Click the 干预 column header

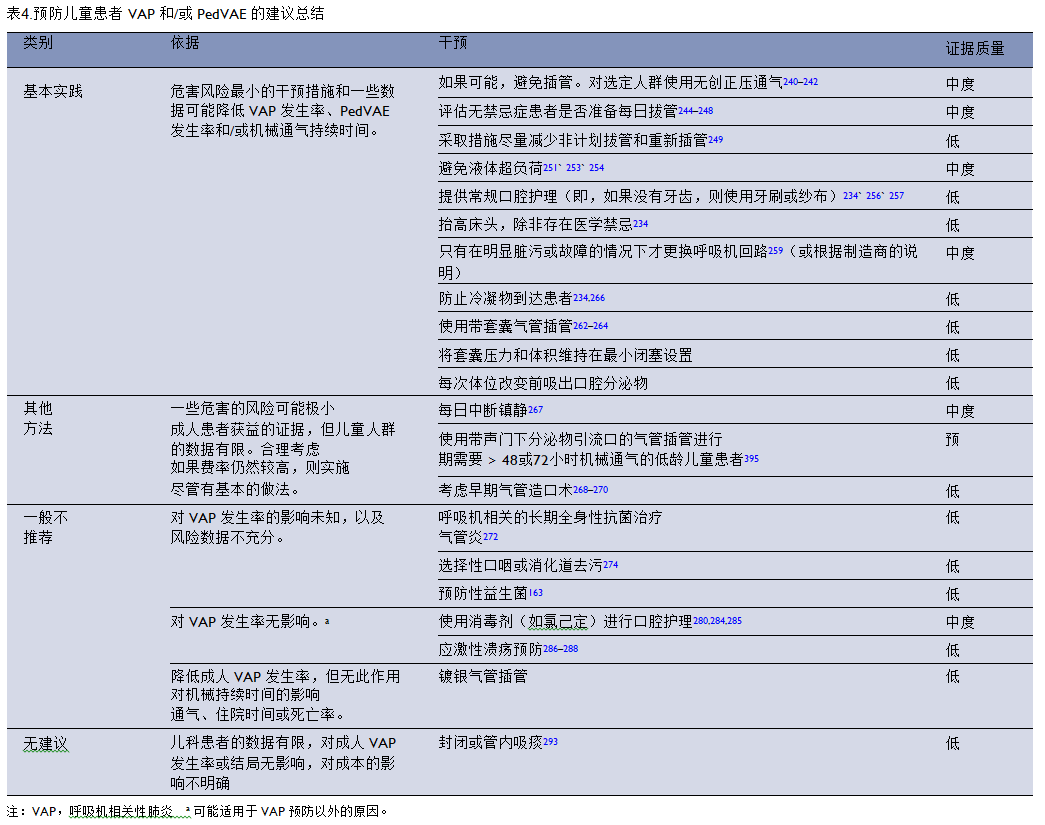452,44
